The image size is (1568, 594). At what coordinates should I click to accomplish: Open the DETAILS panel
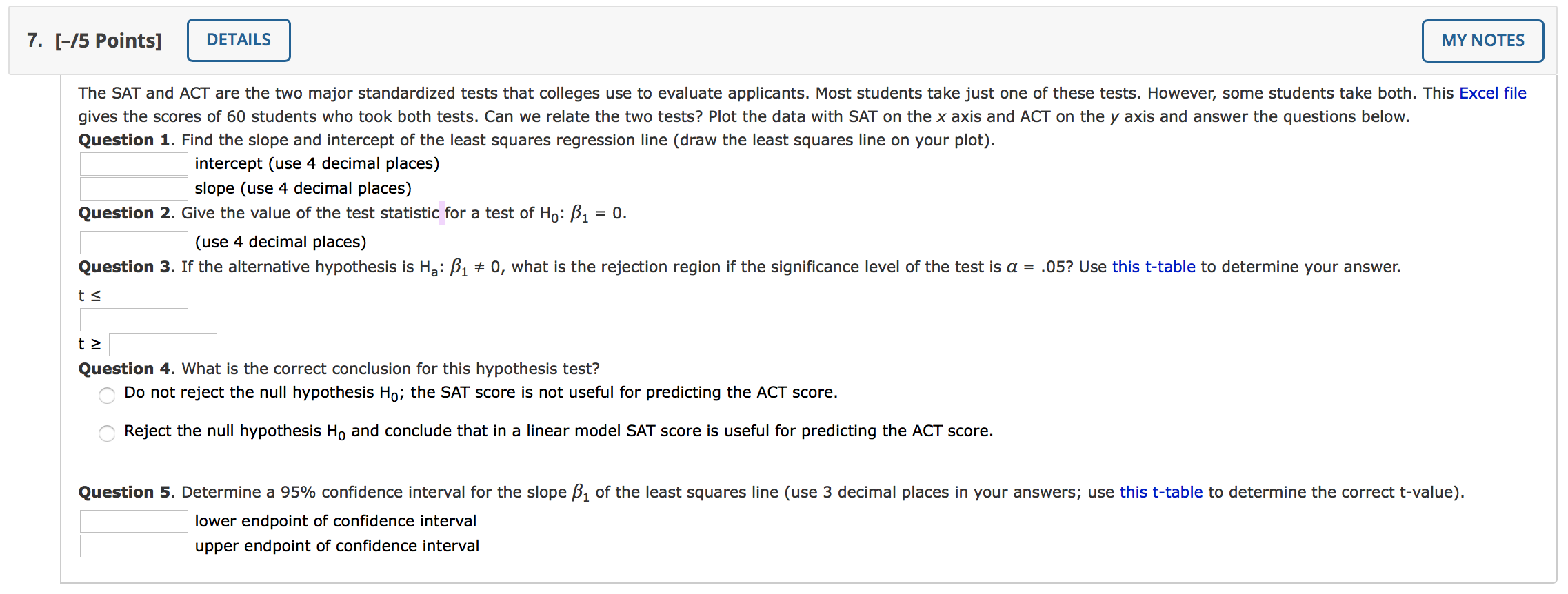click(237, 39)
